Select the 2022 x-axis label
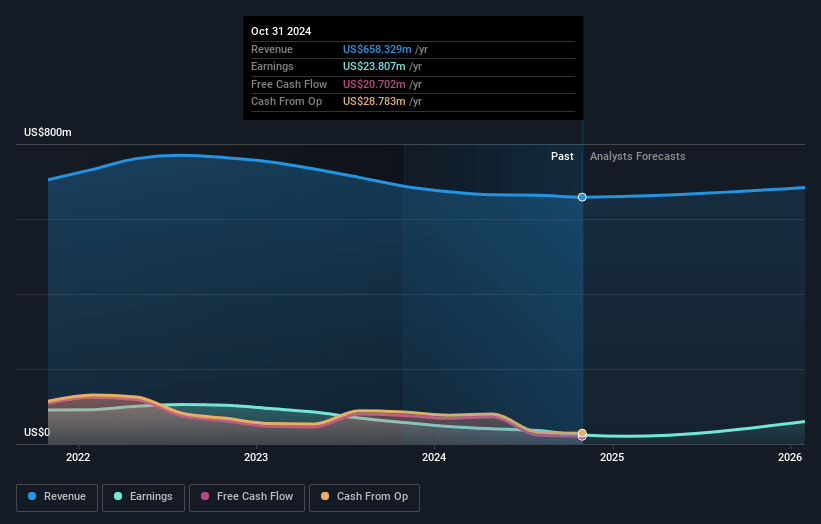The width and height of the screenshot is (821, 524). click(x=78, y=457)
